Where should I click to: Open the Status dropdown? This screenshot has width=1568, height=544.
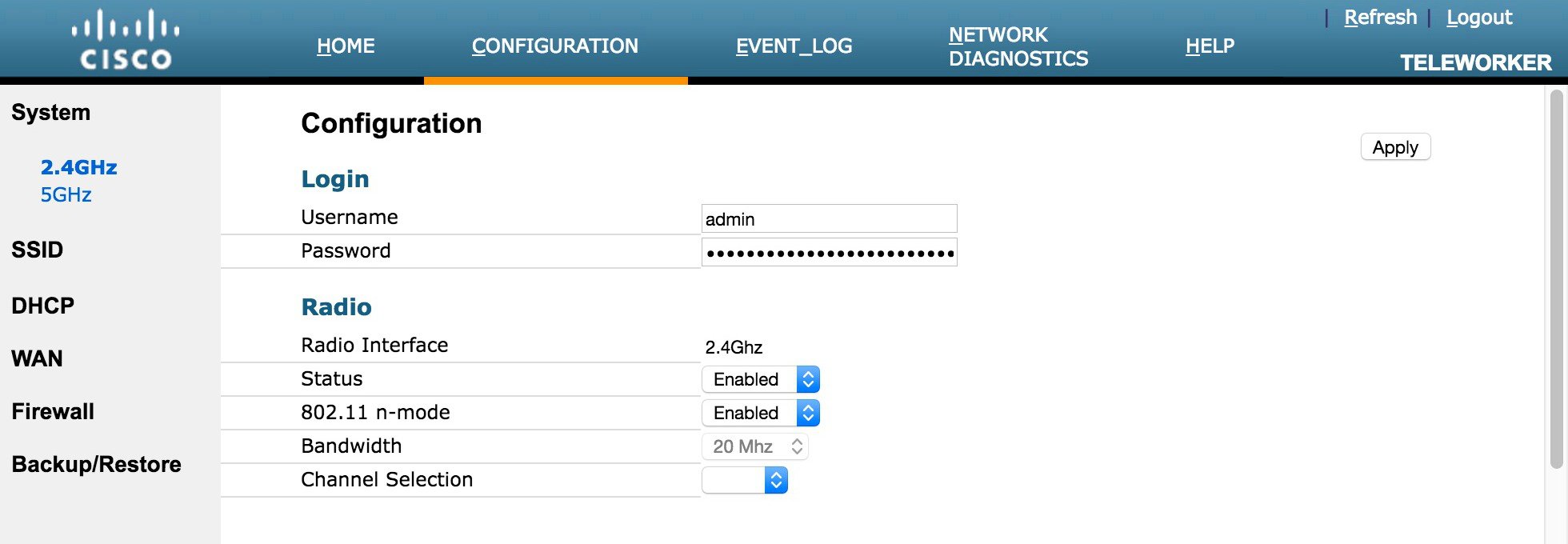tap(761, 379)
